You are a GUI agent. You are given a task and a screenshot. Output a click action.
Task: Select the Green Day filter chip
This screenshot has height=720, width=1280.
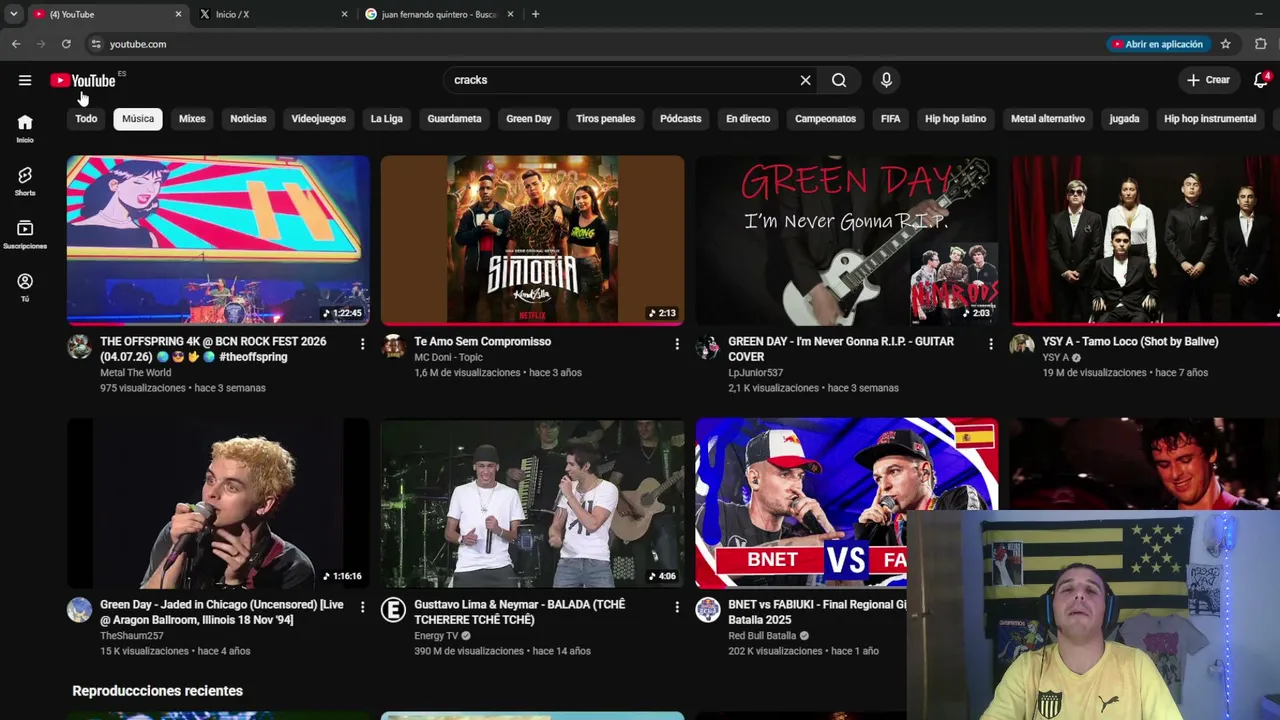pyautogui.click(x=529, y=119)
